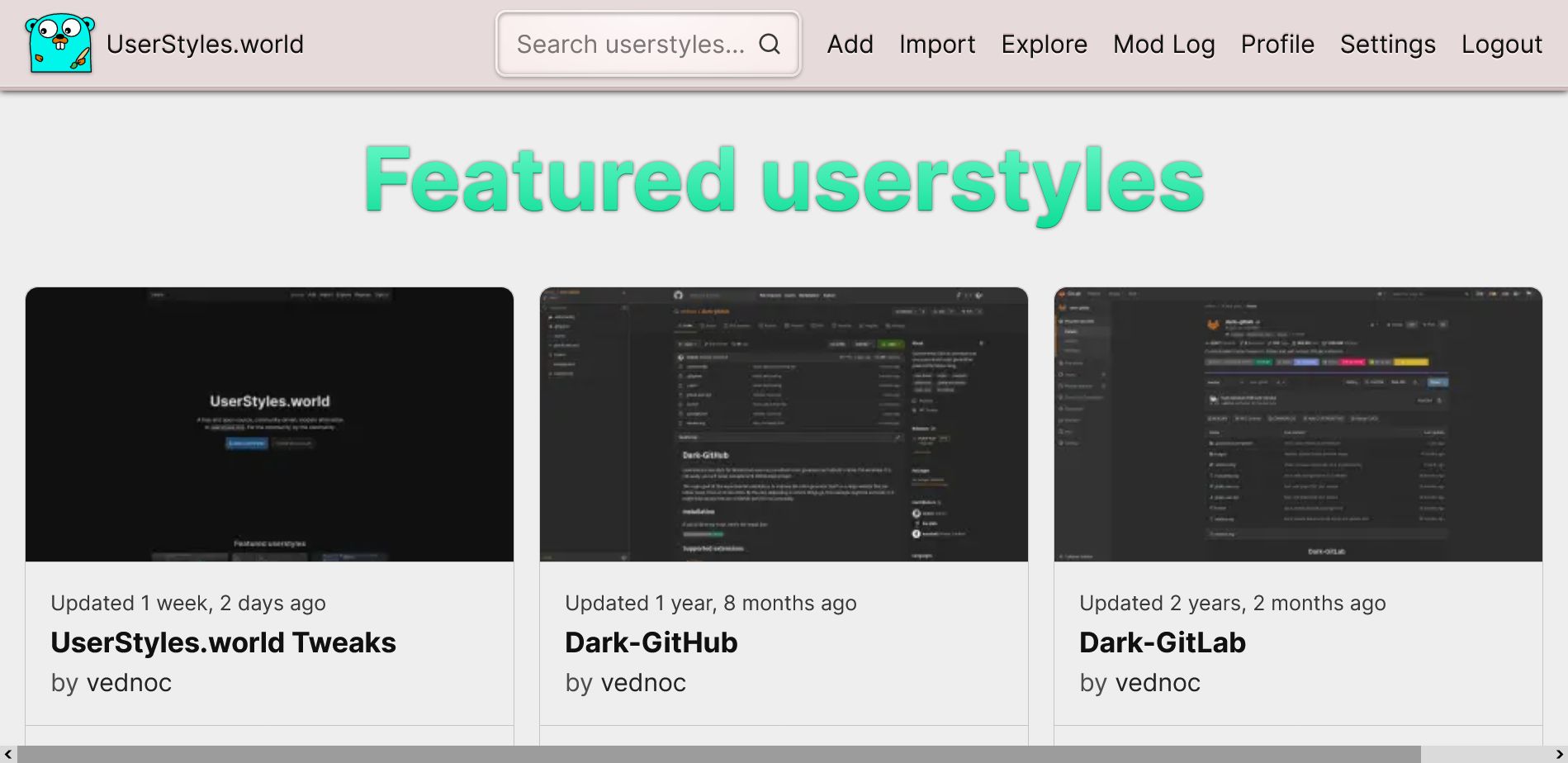
Task: Click "Updated 1 week, 2 days ago" text
Action: click(188, 604)
